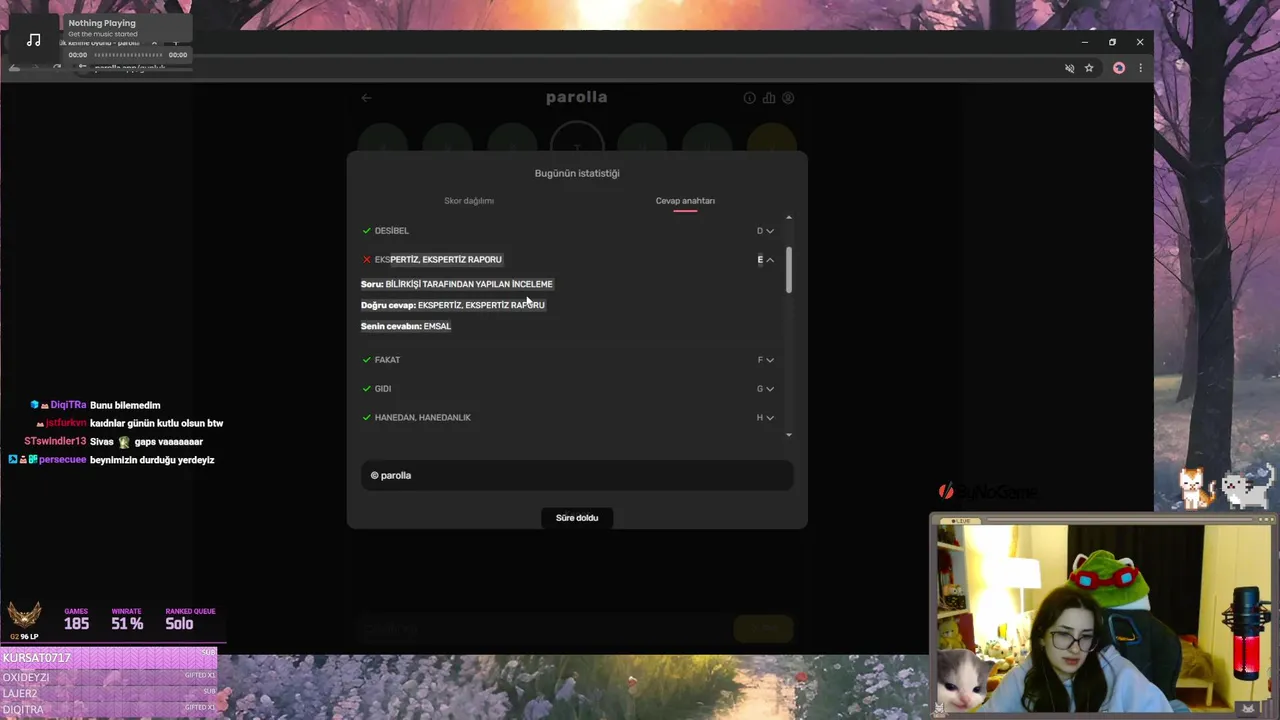Click the HANEDAN, HANEDANLIK answer row
Image resolution: width=1280 pixels, height=720 pixels.
pos(568,418)
